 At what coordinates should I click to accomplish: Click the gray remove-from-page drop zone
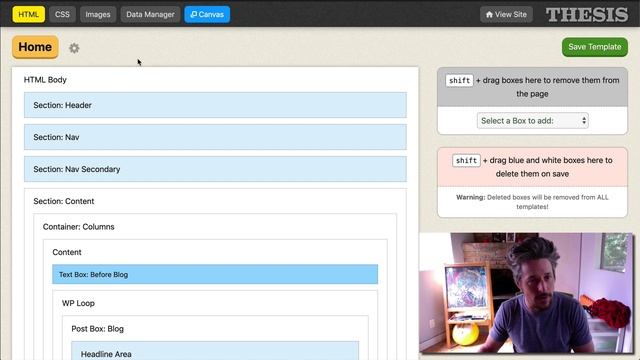(532, 87)
